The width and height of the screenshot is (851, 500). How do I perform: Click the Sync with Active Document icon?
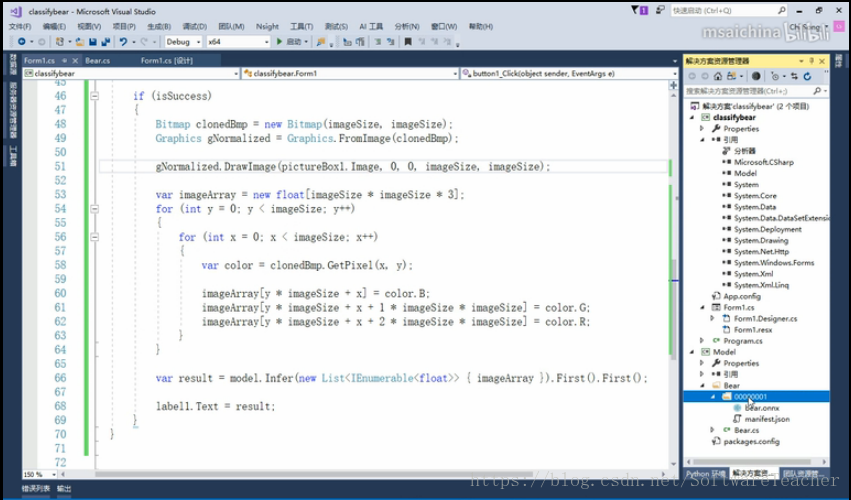point(794,77)
